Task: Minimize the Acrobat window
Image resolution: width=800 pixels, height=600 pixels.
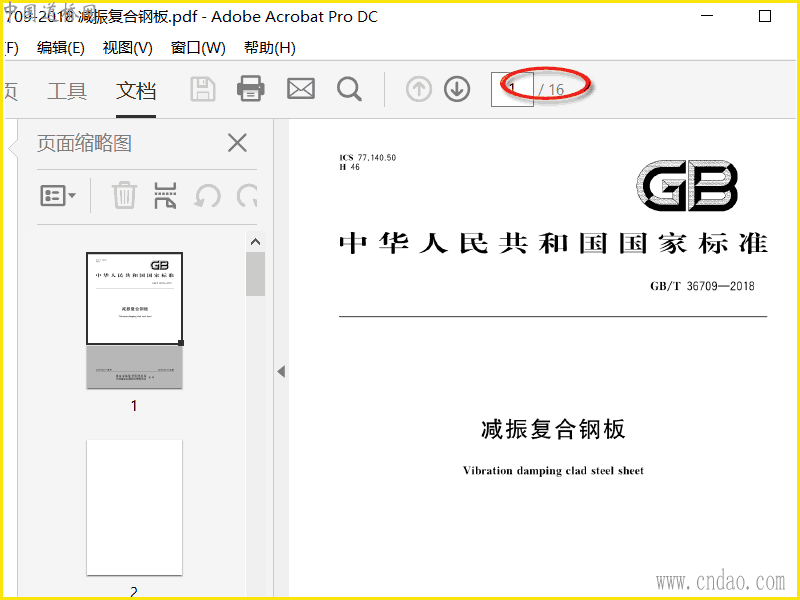Action: click(707, 16)
